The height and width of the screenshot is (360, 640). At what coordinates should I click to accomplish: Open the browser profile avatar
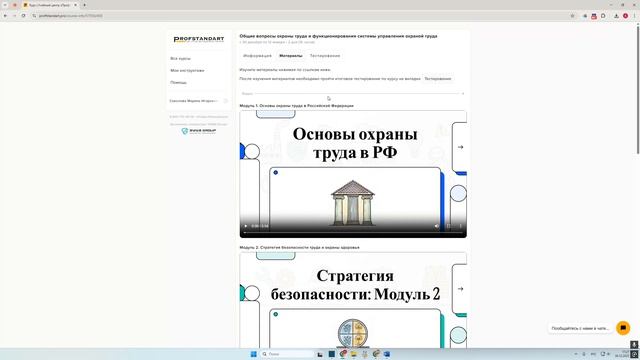coord(625,16)
